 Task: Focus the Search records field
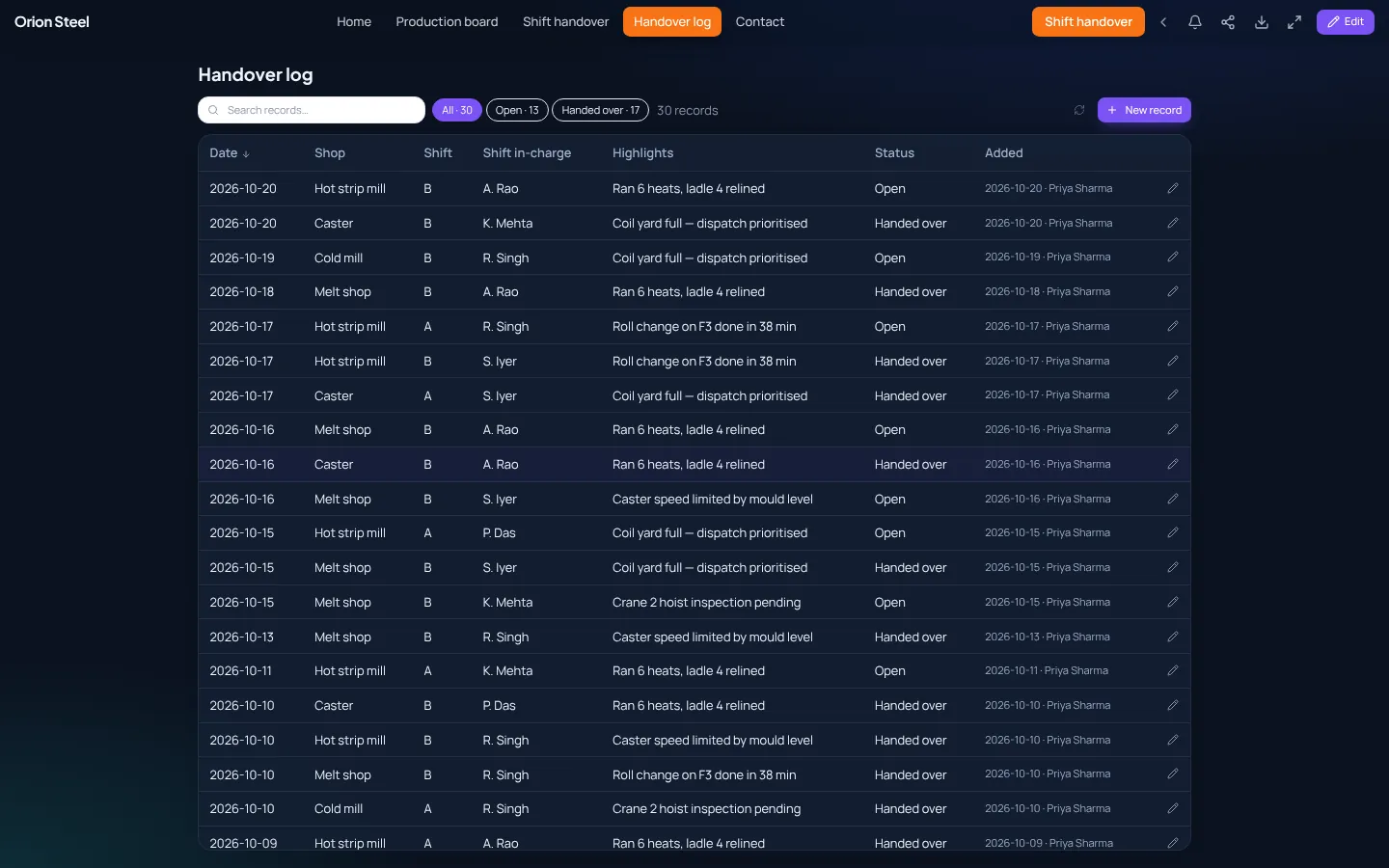312,110
